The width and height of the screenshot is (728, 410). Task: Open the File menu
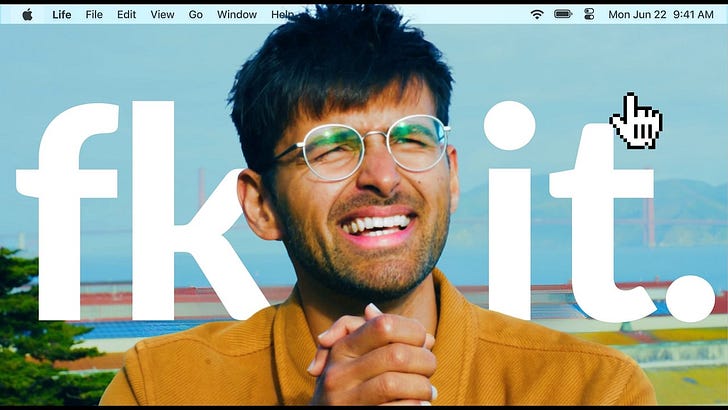(x=94, y=15)
